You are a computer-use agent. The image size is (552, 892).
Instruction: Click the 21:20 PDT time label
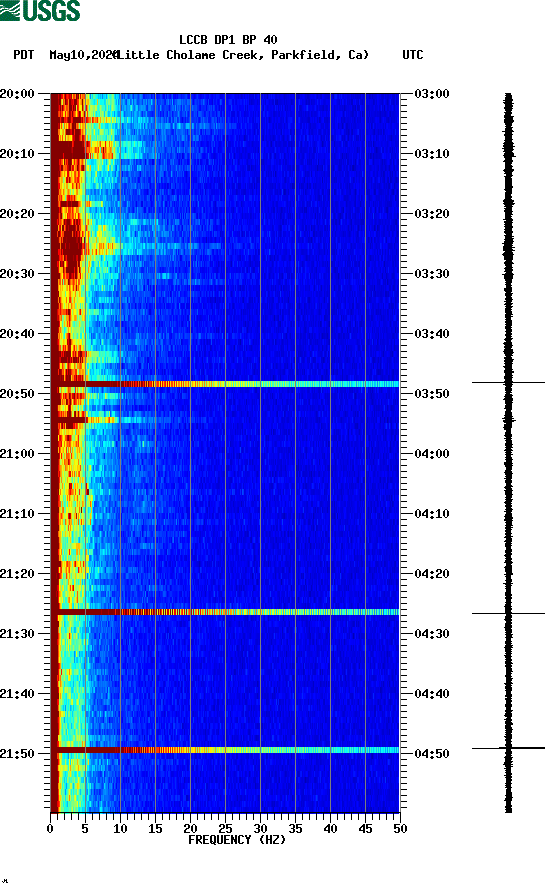(17, 574)
